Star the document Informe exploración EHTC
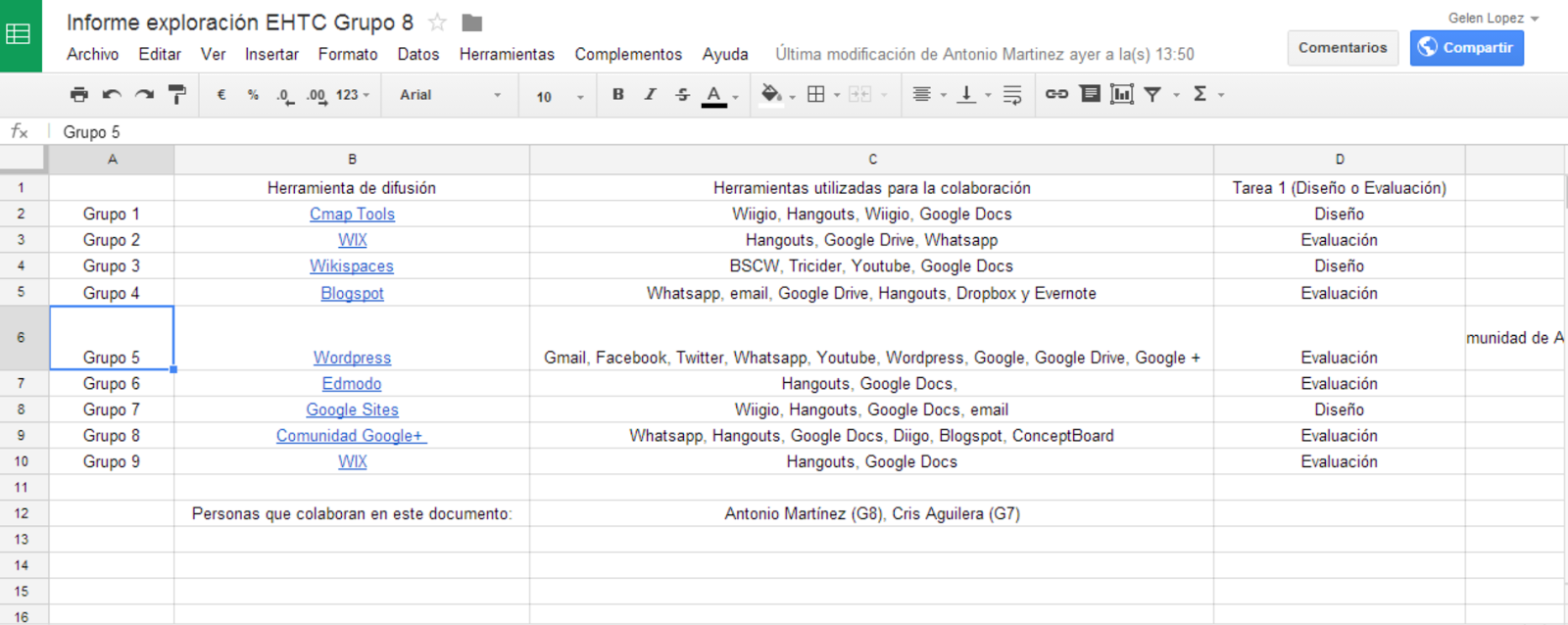The height and width of the screenshot is (625, 1568). click(x=438, y=23)
